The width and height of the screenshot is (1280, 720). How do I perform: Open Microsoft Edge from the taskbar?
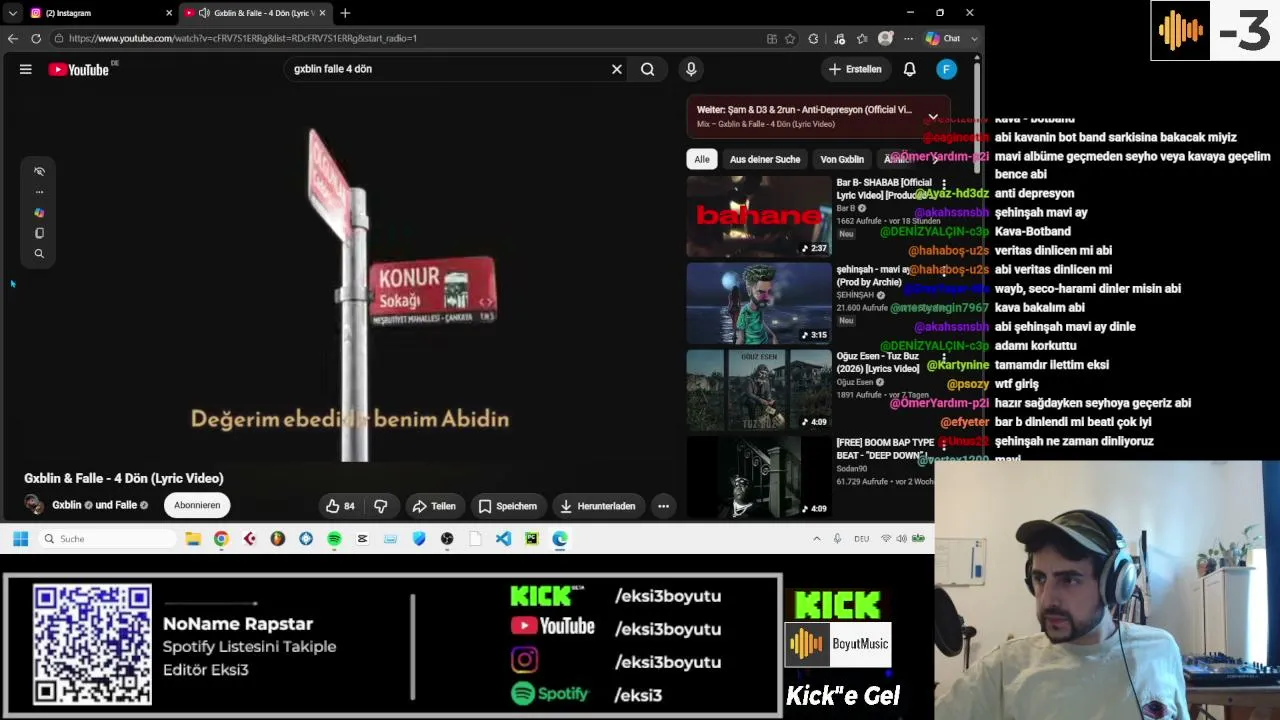point(560,539)
